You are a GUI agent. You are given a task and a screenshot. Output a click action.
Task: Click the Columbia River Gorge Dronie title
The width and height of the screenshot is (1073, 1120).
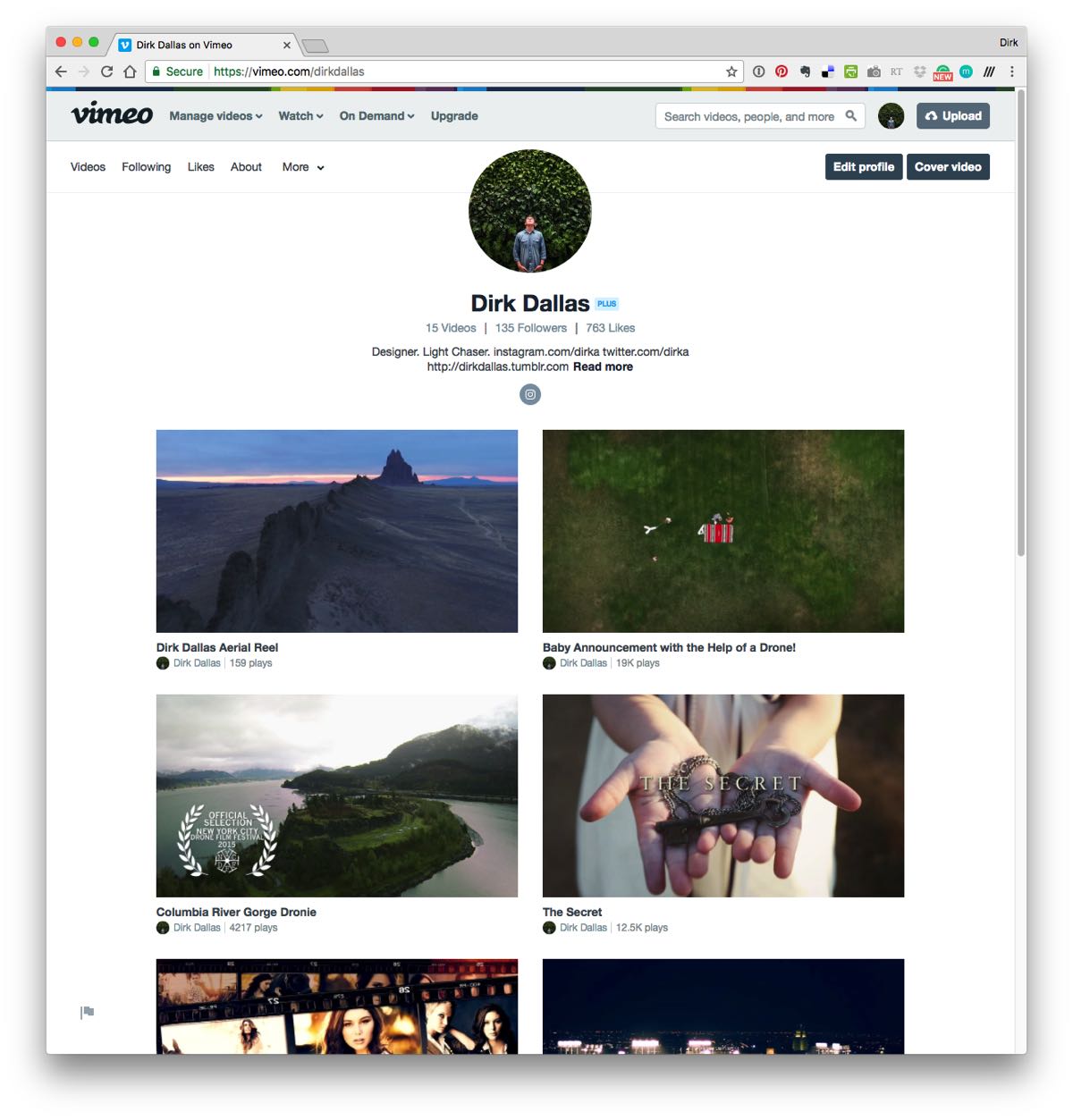click(x=236, y=913)
